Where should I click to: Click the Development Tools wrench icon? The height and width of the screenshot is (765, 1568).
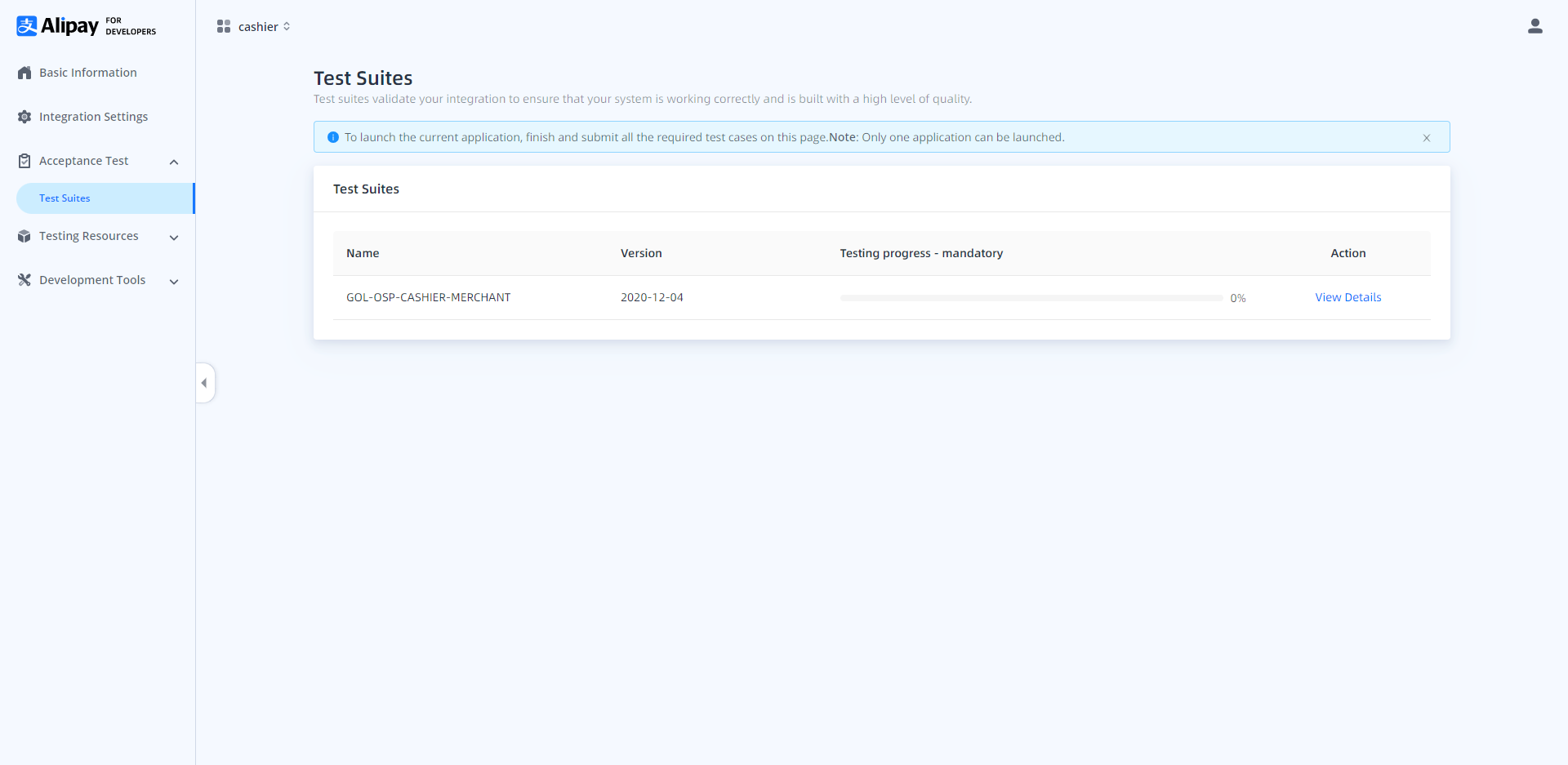click(24, 280)
